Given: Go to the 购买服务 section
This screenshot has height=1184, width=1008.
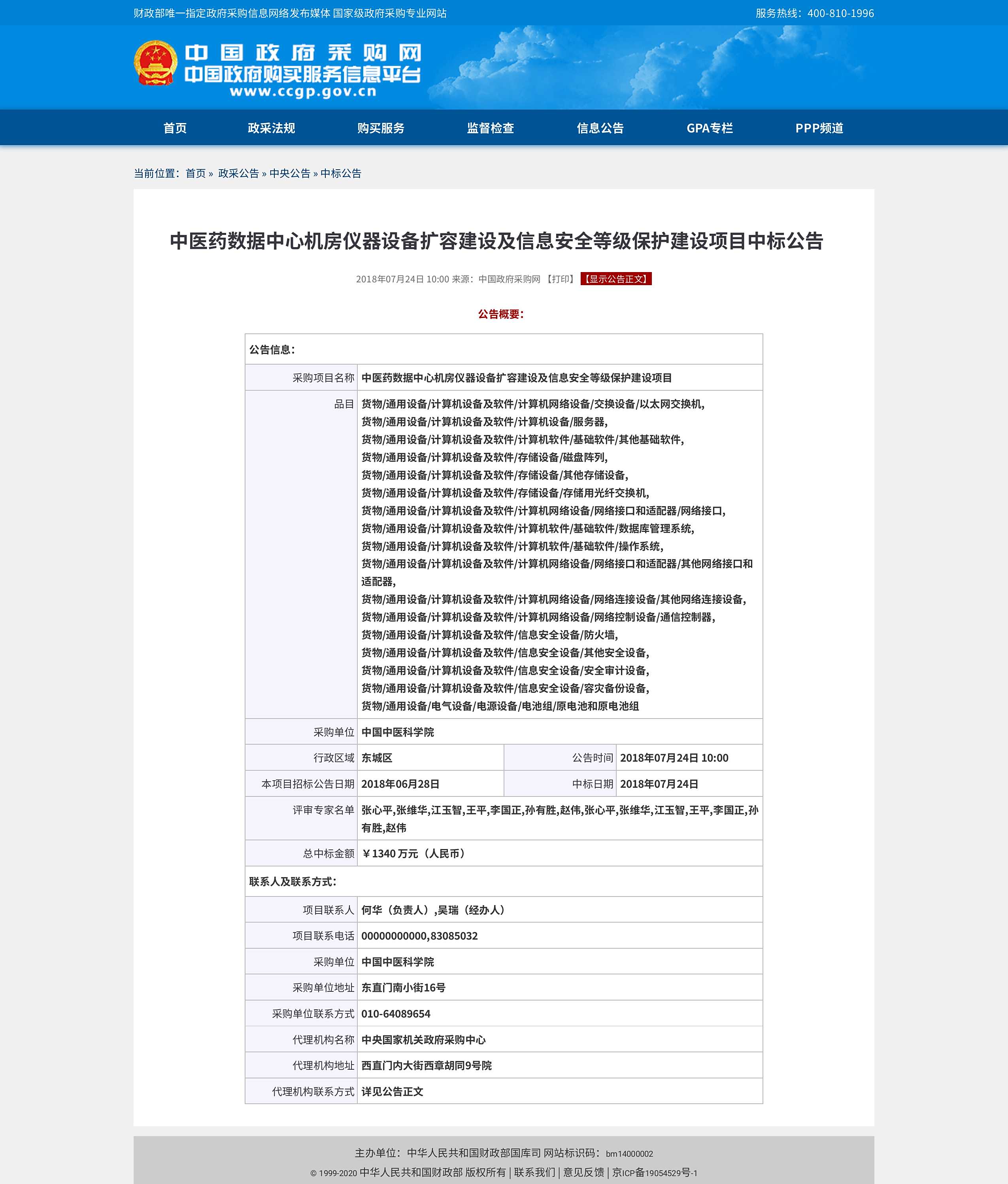Looking at the screenshot, I should (x=381, y=128).
